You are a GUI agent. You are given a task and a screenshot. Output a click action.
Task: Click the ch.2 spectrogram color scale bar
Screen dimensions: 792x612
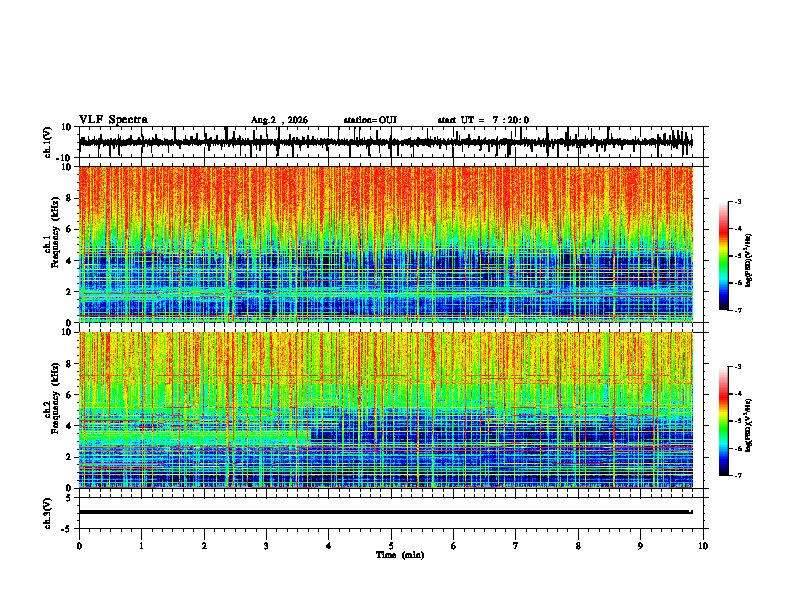pos(724,421)
